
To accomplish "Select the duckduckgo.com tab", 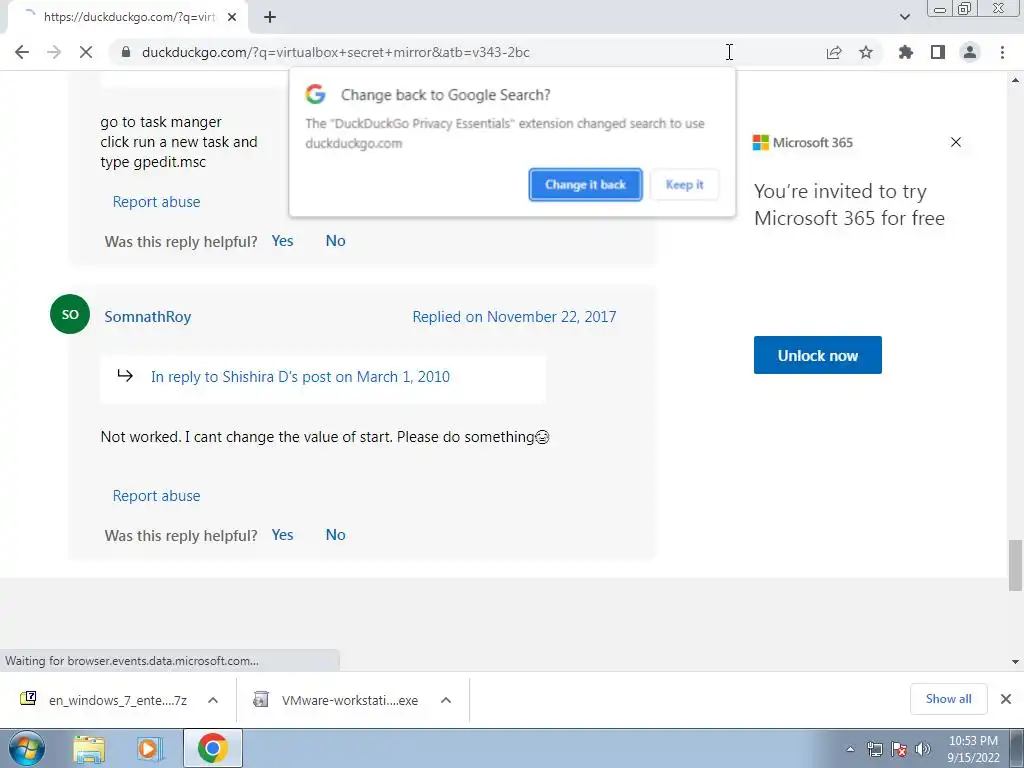I will 128,17.
